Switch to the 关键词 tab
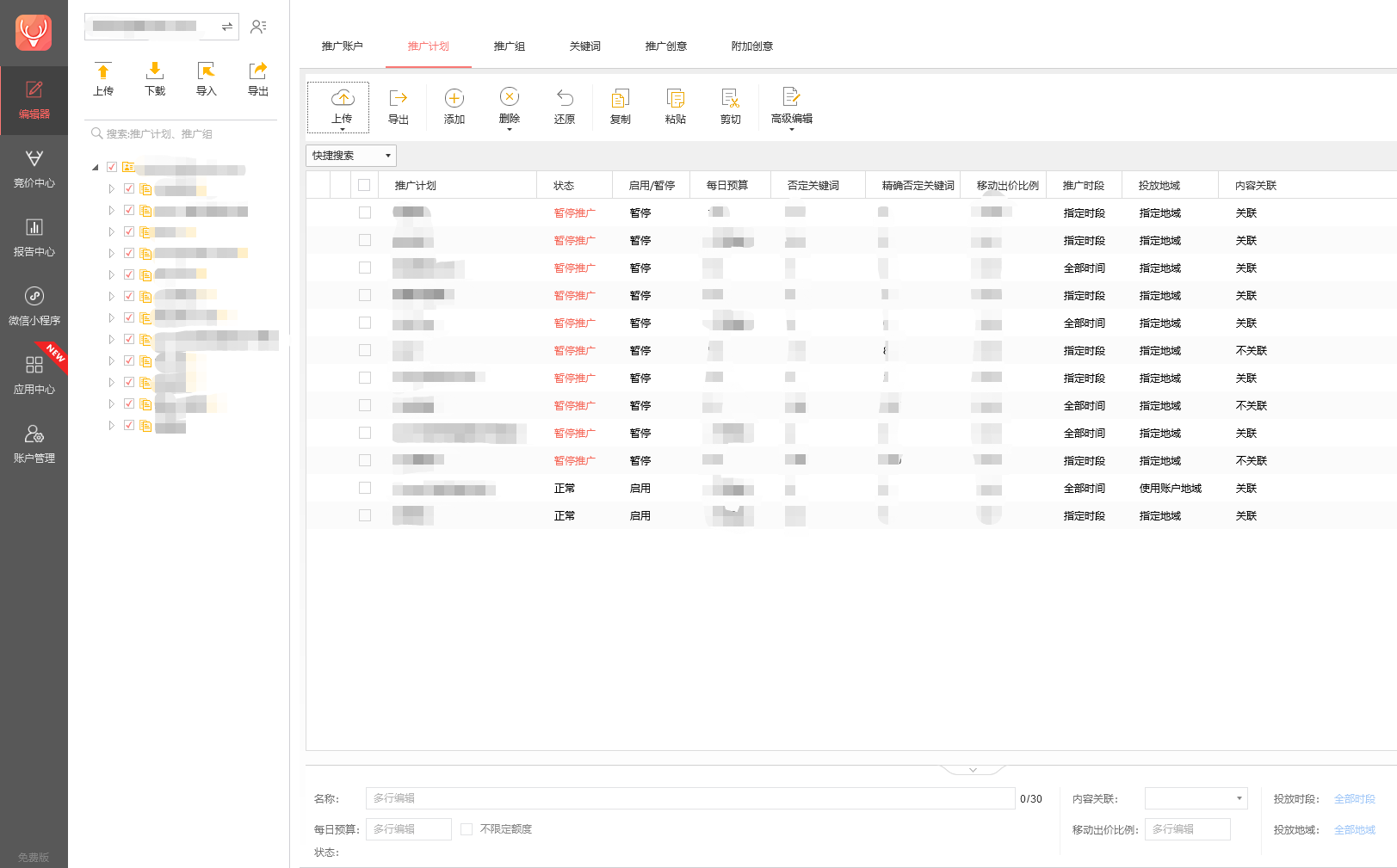The height and width of the screenshot is (868, 1397). point(585,46)
